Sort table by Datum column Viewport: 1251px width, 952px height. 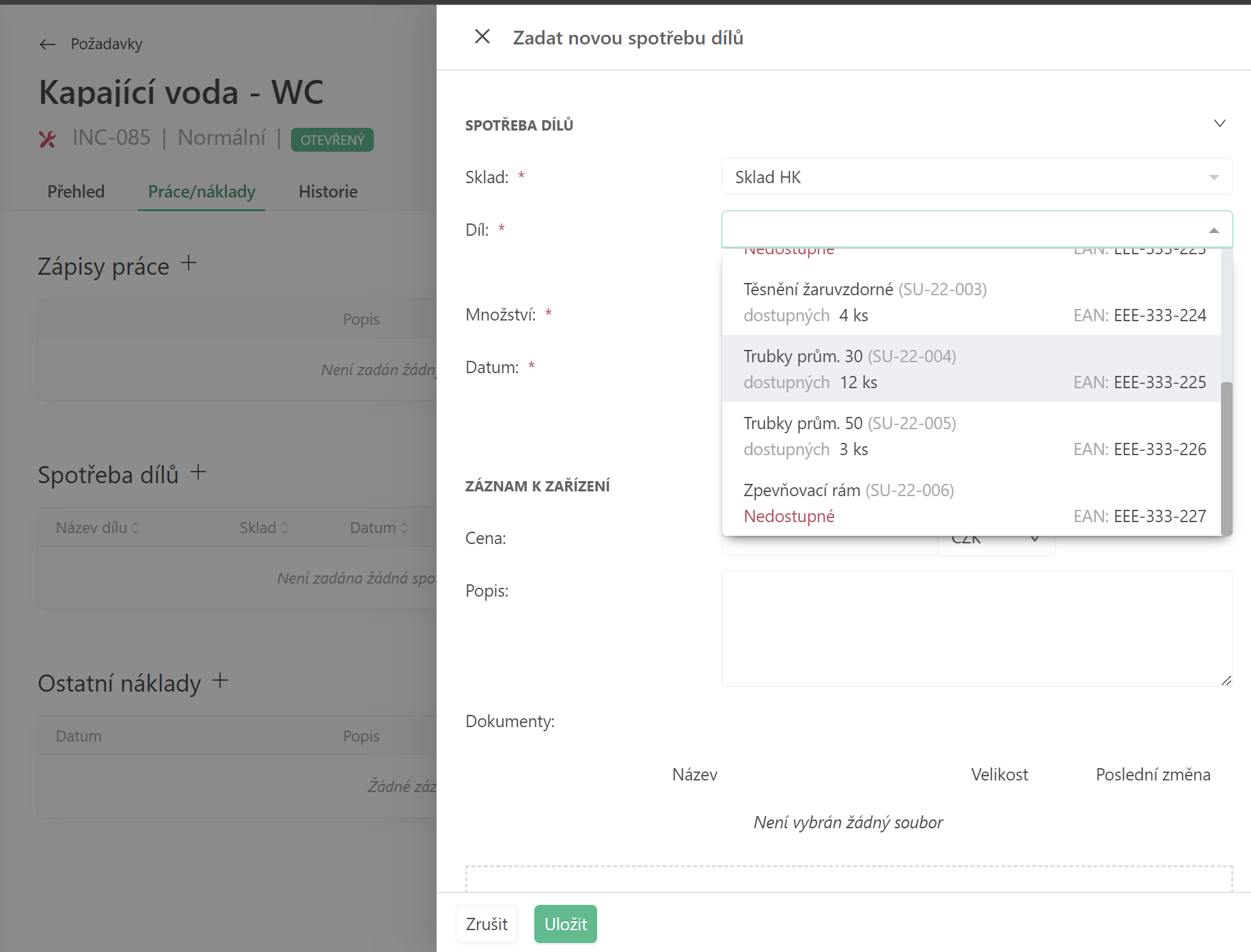click(x=379, y=528)
